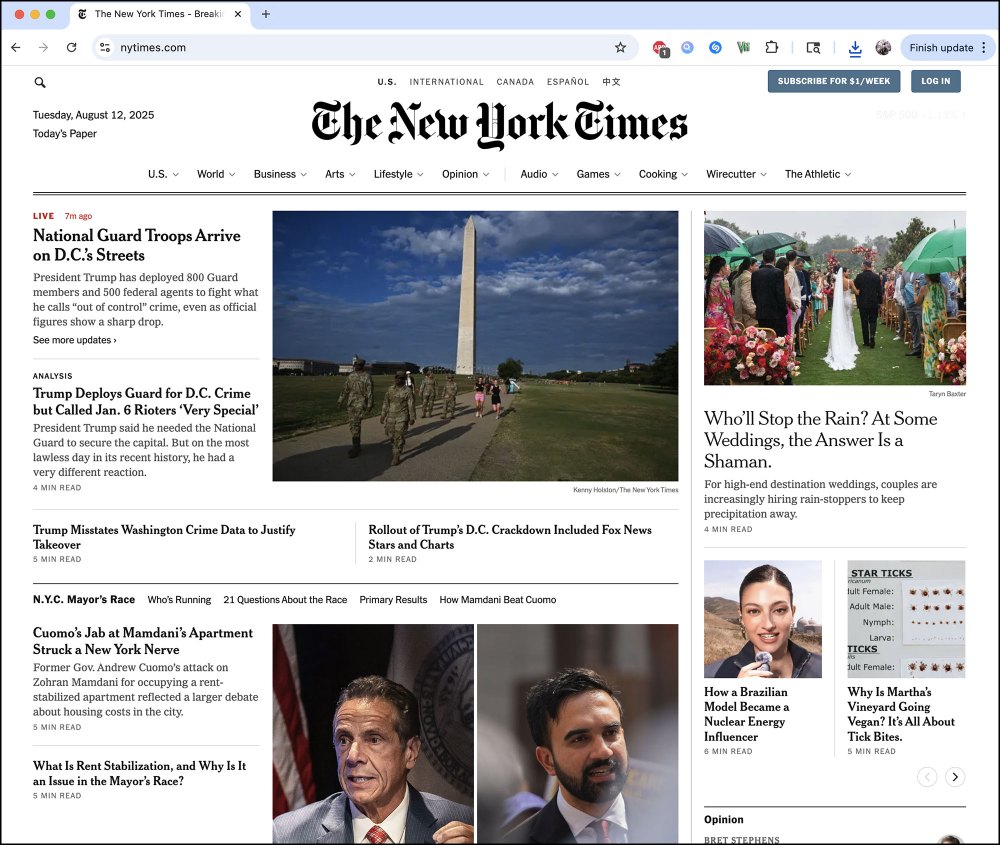
Task: Open Cuomo's Jab at Mamdani's Apartment article
Action: coord(143,641)
